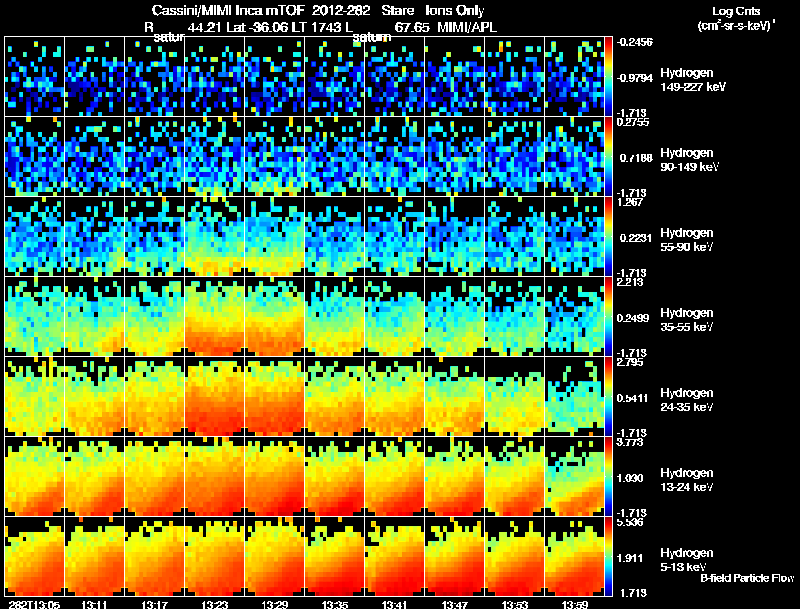Select the Hydrogen 35-55 keV panel at 13:23
Image resolution: width=800 pixels, height=609 pixels.
pyautogui.click(x=214, y=316)
